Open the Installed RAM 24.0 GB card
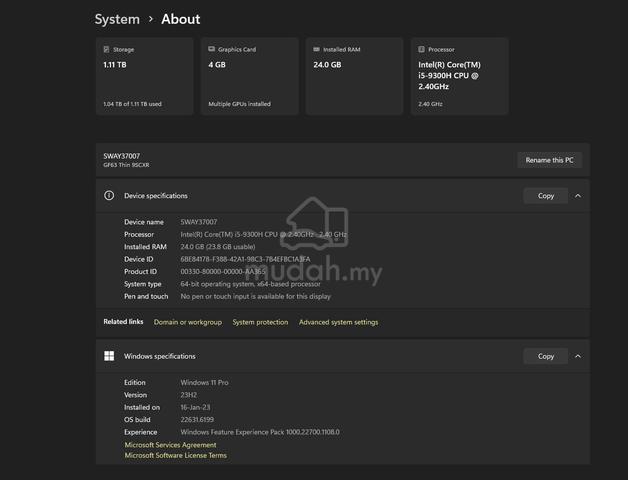Image resolution: width=628 pixels, height=480 pixels. coord(354,76)
